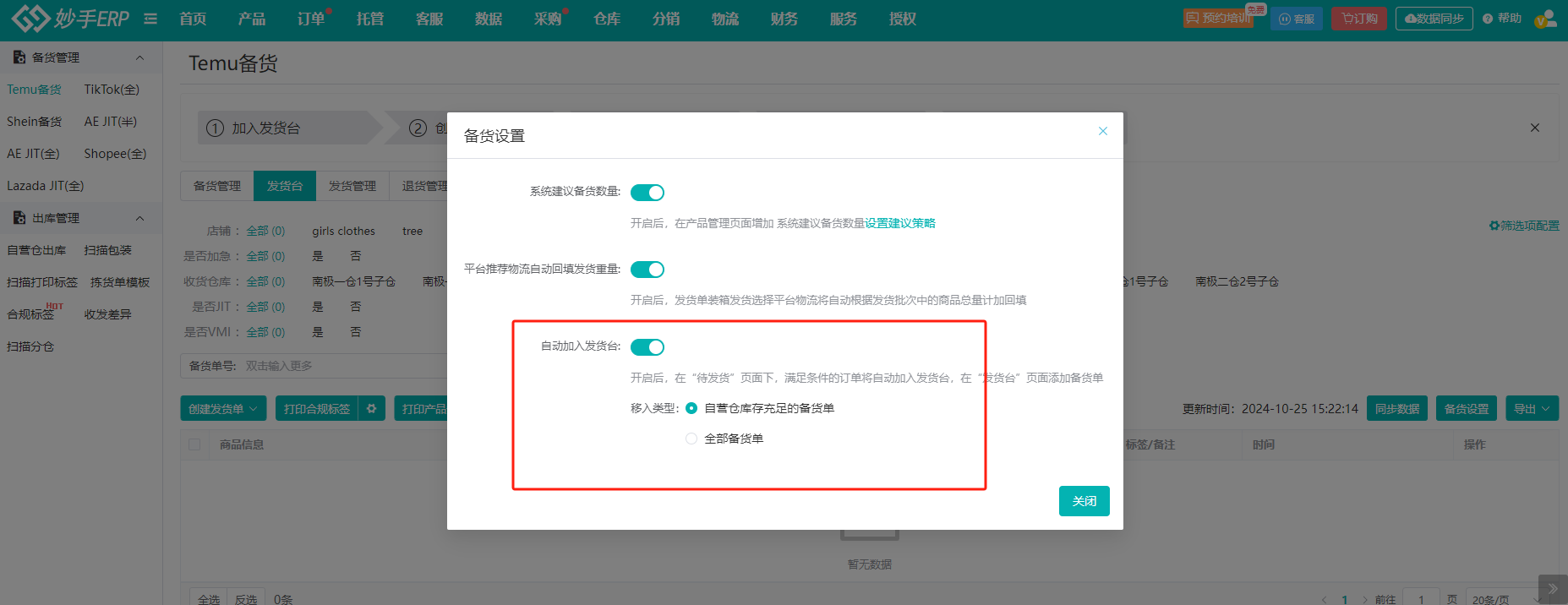
Task: Toggle 平台推荐物流自动回填发货重量 switch
Action: point(647,270)
